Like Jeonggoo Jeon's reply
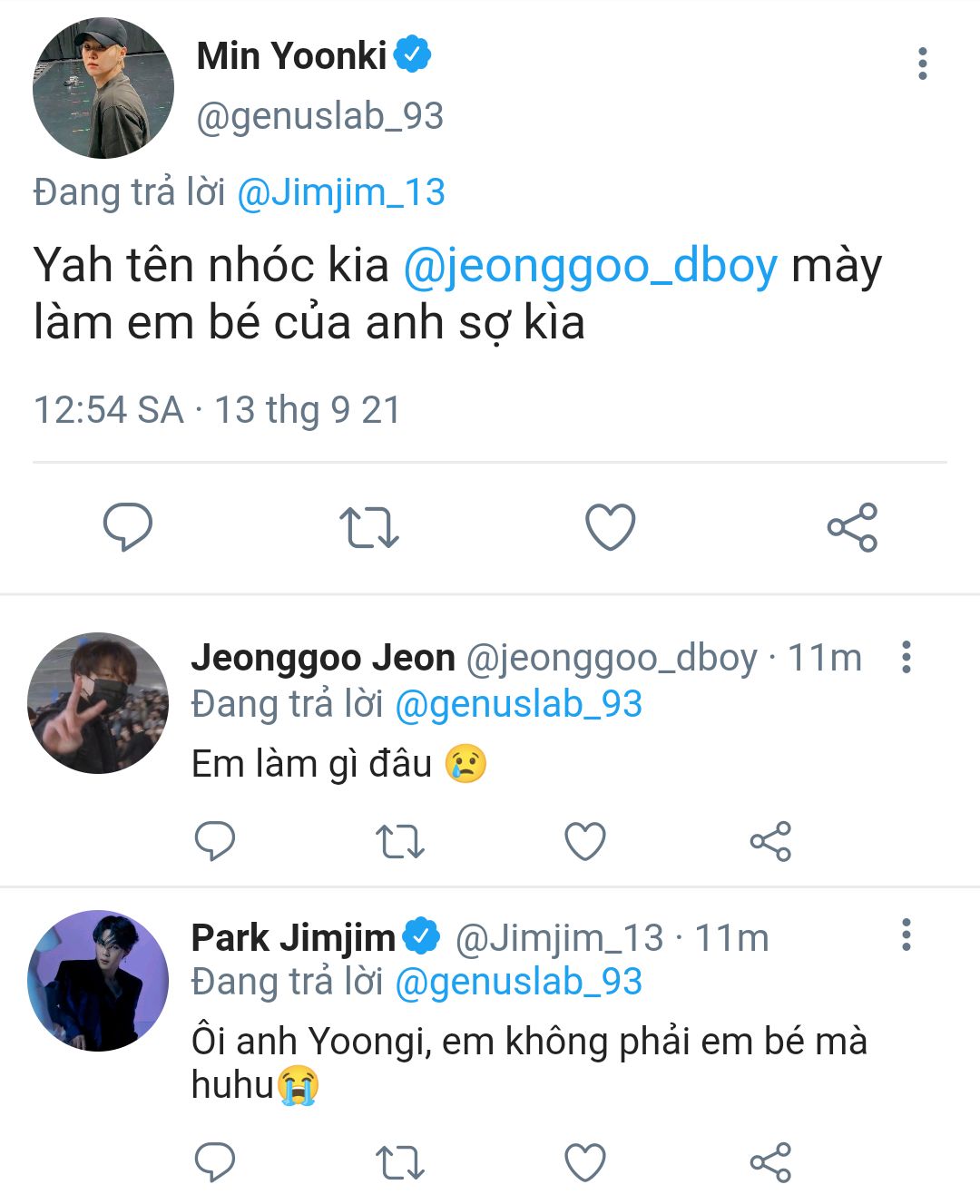The height and width of the screenshot is (1204, 980). click(585, 841)
